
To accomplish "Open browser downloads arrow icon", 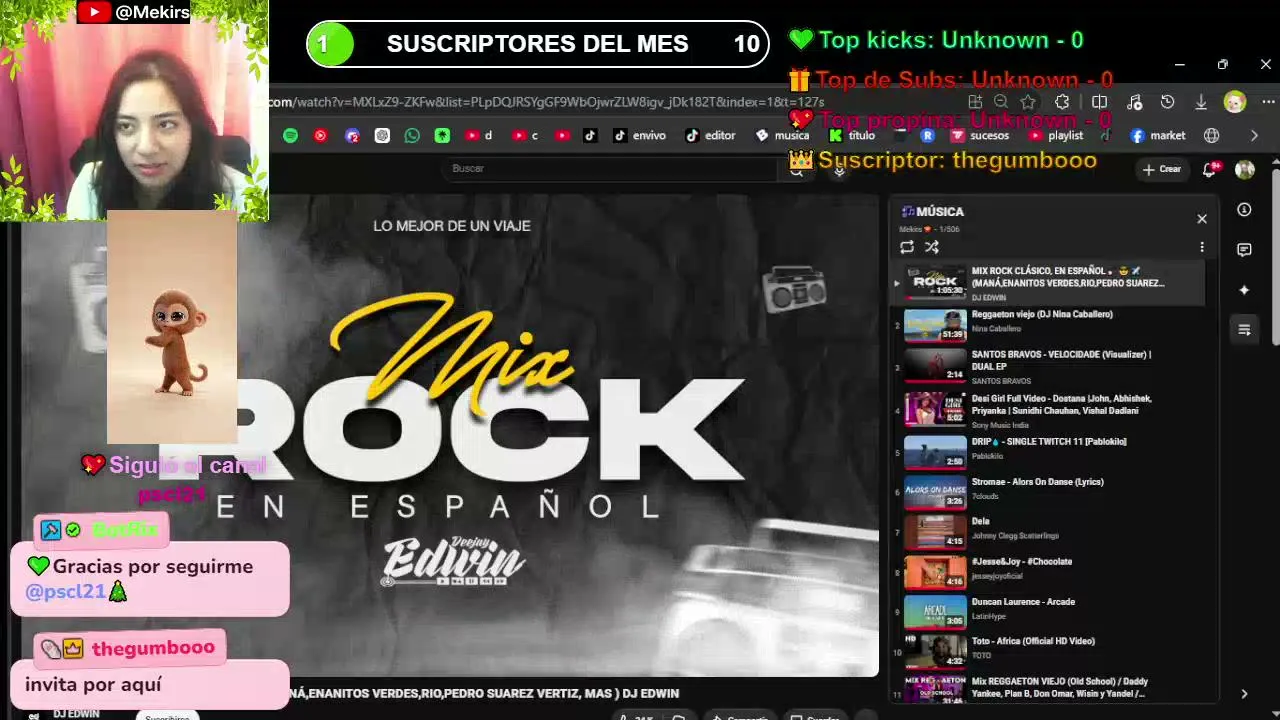I will pos(1201,102).
